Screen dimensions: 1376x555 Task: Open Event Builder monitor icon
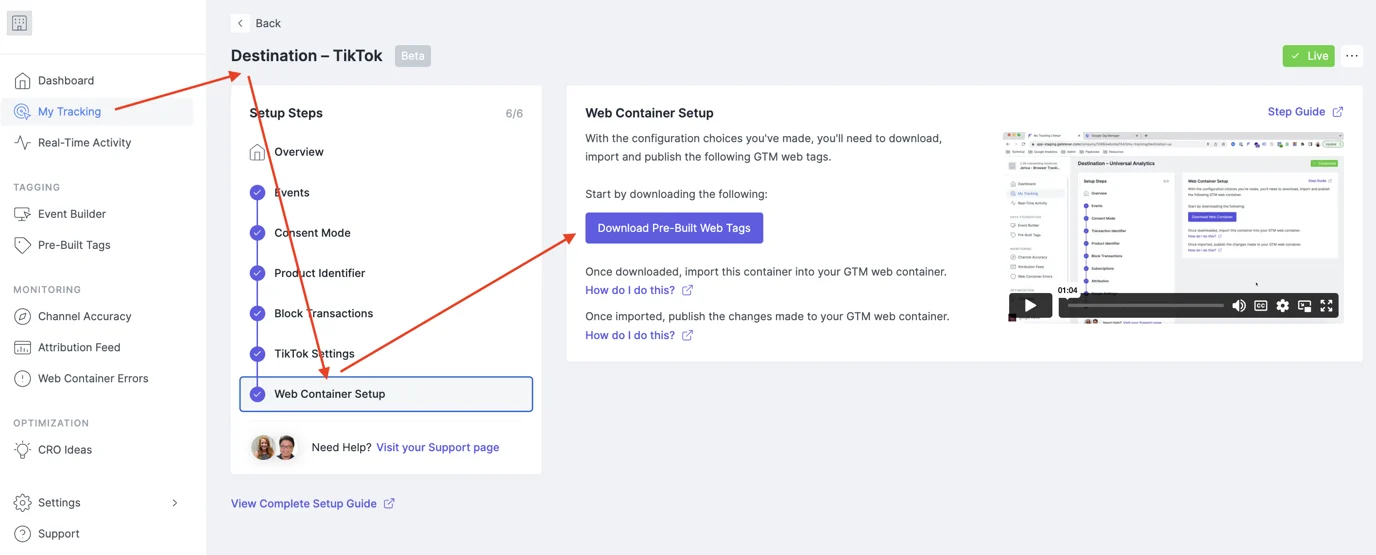22,214
